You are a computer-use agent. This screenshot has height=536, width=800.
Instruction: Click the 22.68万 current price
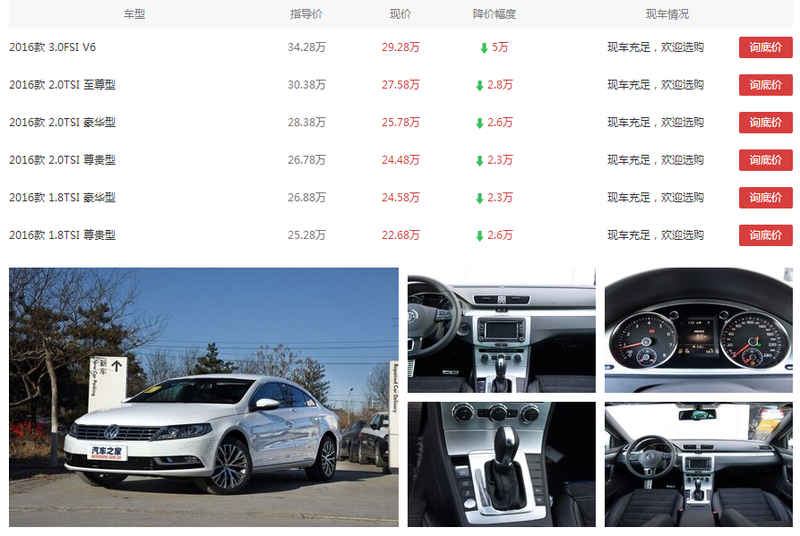(401, 235)
